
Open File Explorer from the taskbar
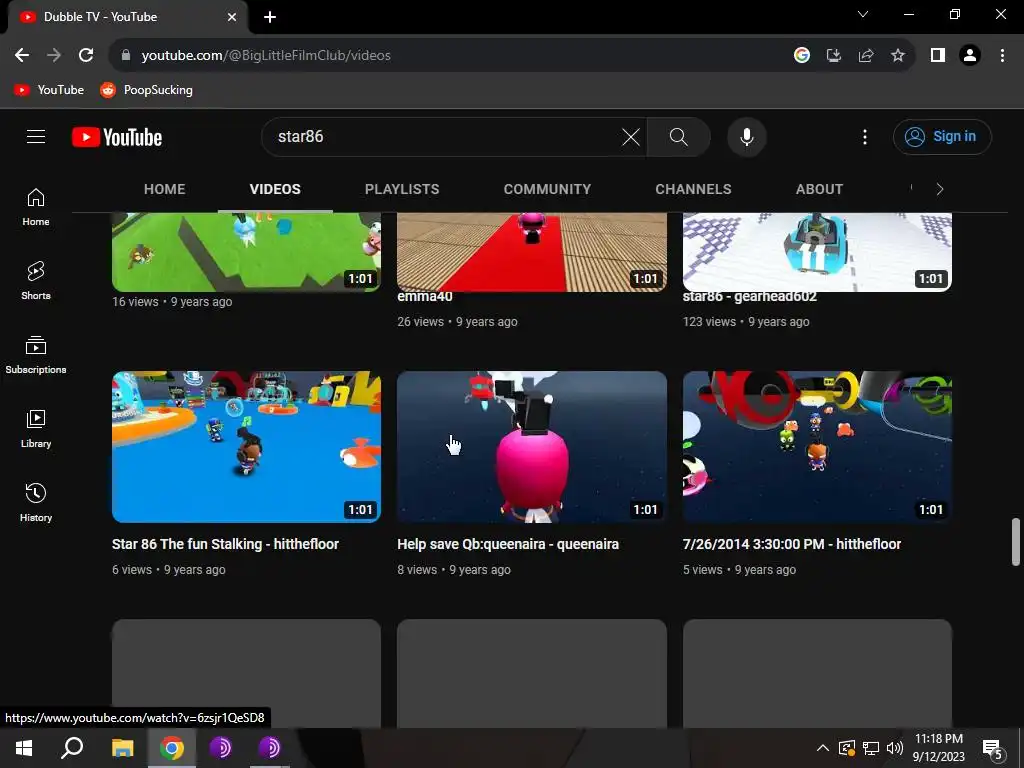(x=122, y=748)
